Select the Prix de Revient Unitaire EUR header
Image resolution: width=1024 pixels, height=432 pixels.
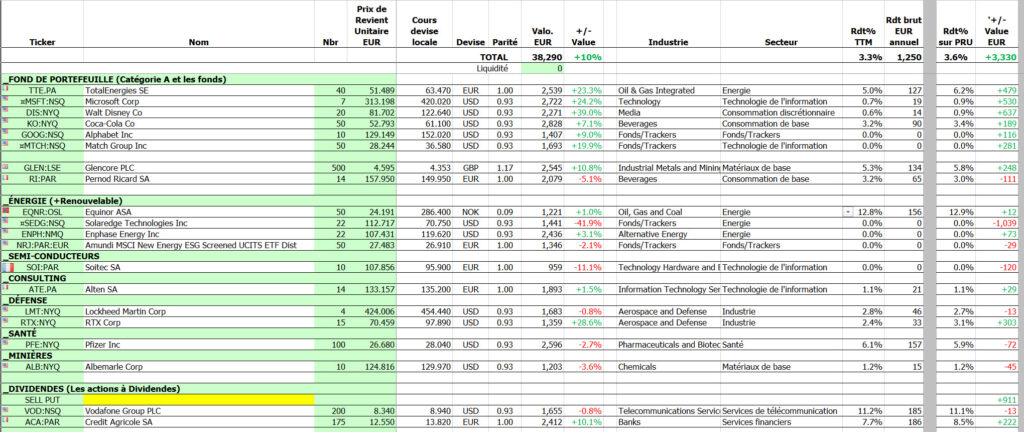click(372, 25)
